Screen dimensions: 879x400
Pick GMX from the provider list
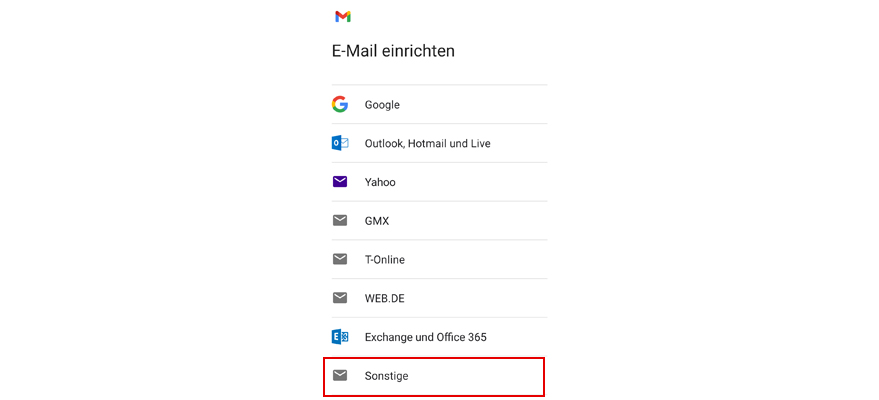point(377,221)
